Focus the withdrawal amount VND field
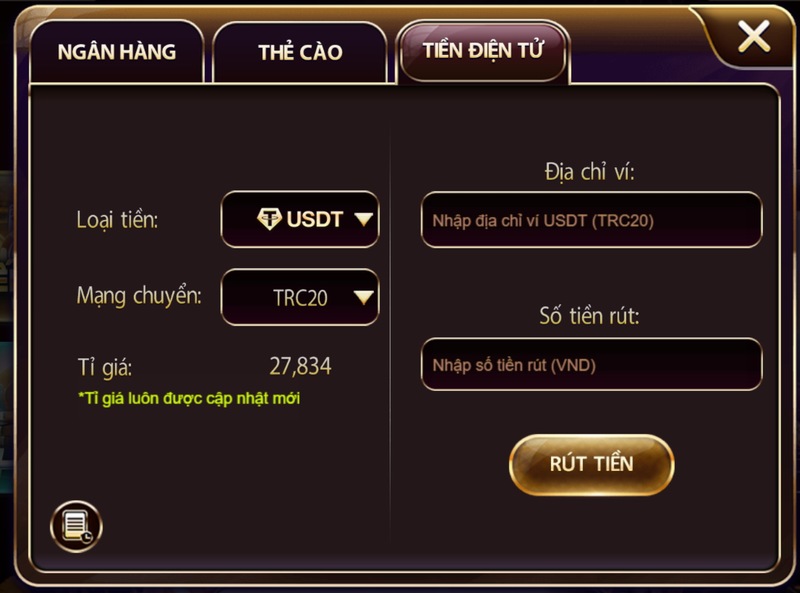 pos(591,364)
